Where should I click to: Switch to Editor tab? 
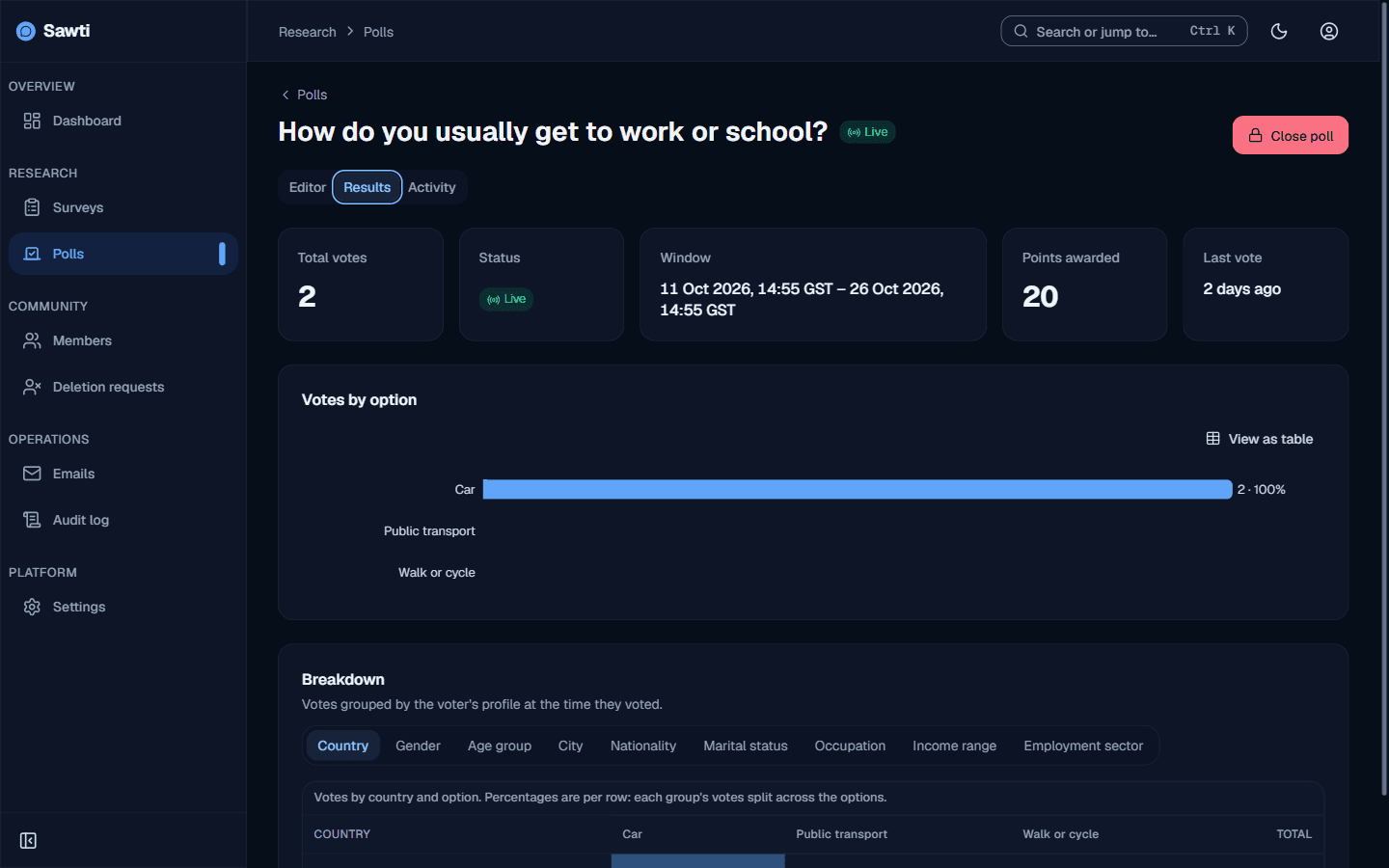pos(308,187)
